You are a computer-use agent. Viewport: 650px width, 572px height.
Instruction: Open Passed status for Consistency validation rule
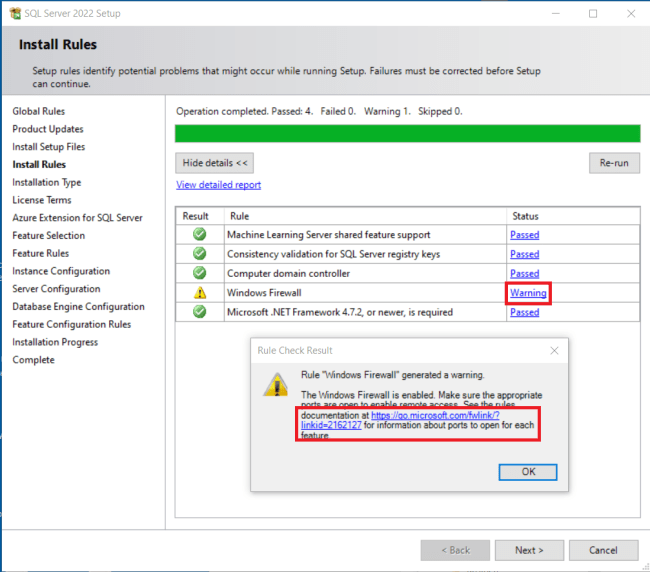[524, 254]
